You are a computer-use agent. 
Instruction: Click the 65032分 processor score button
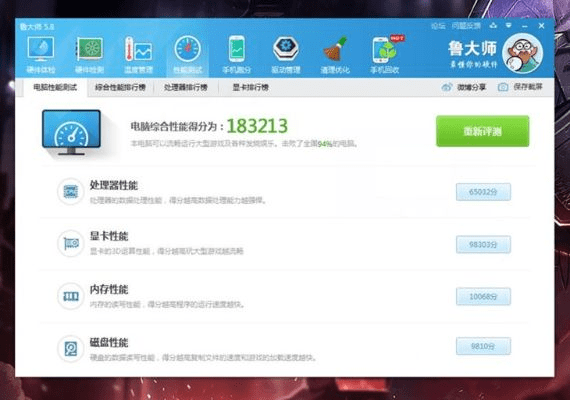click(483, 192)
